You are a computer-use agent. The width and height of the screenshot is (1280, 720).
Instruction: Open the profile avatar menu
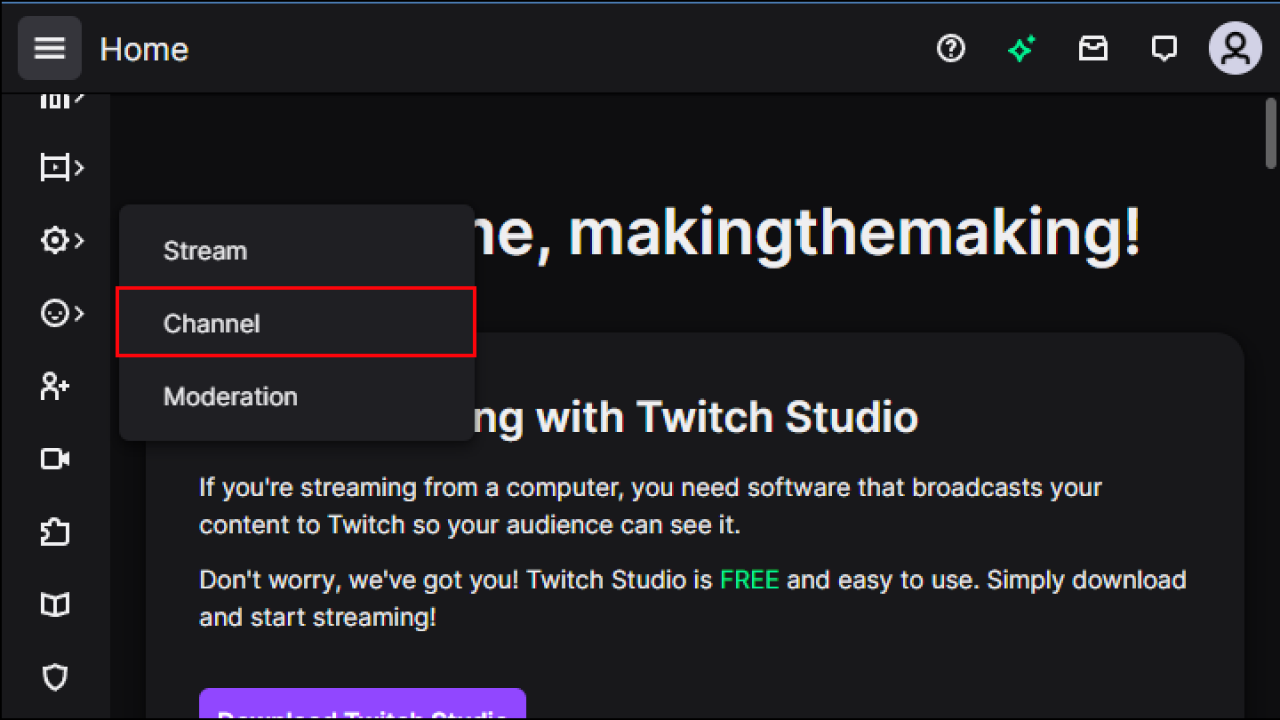coord(1235,48)
